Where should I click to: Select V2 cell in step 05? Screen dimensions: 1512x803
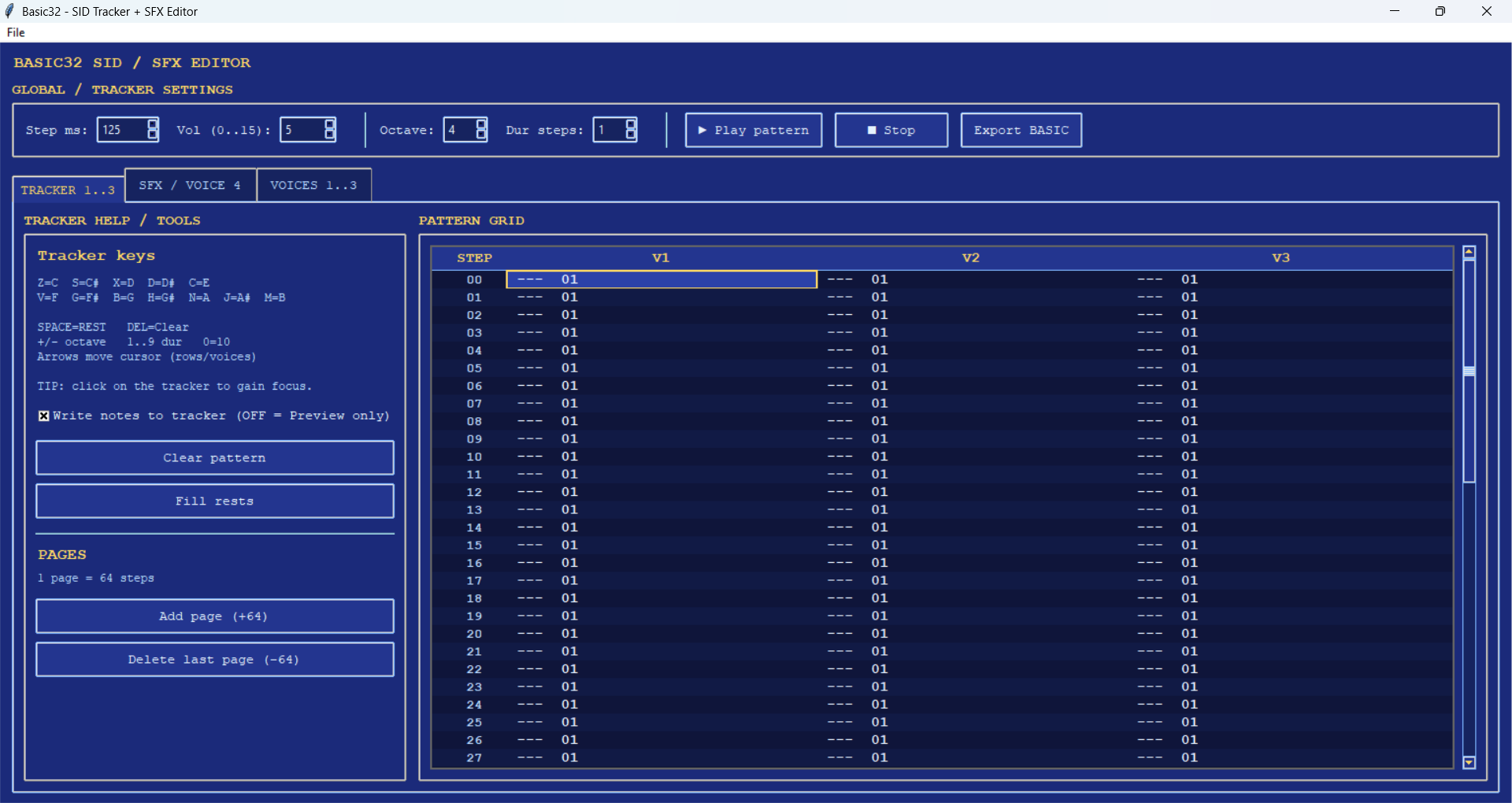pyautogui.click(x=971, y=368)
